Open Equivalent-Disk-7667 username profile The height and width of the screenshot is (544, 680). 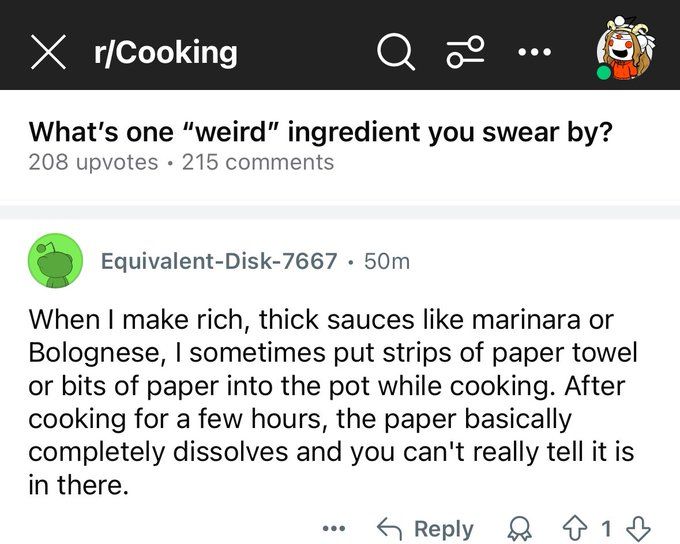click(x=219, y=261)
